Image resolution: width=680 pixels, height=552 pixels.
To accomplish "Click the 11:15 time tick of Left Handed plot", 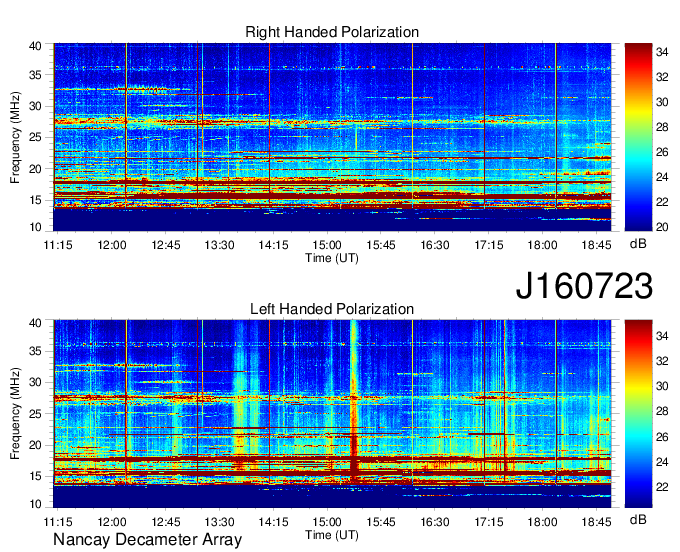I will click(58, 522).
